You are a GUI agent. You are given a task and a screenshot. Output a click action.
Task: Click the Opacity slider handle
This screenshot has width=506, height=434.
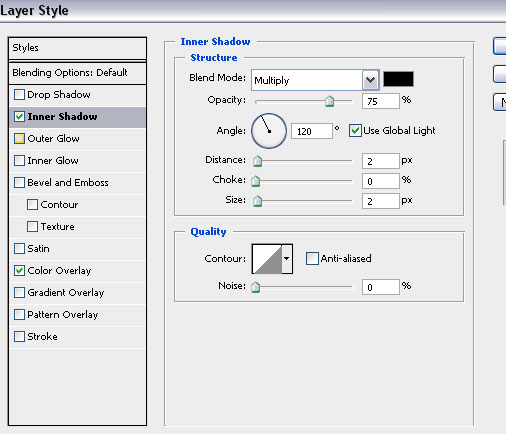pyautogui.click(x=329, y=101)
